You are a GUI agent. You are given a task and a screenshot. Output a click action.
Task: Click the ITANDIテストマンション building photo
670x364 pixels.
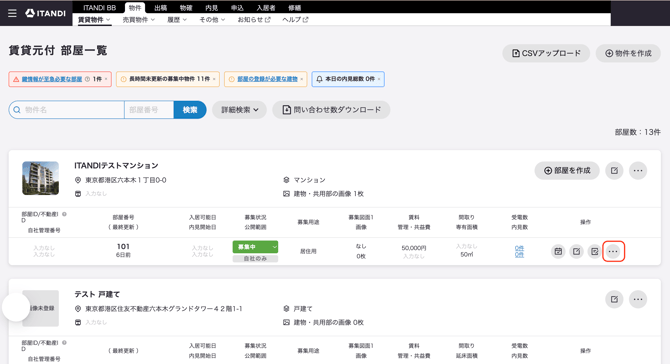[x=41, y=178]
